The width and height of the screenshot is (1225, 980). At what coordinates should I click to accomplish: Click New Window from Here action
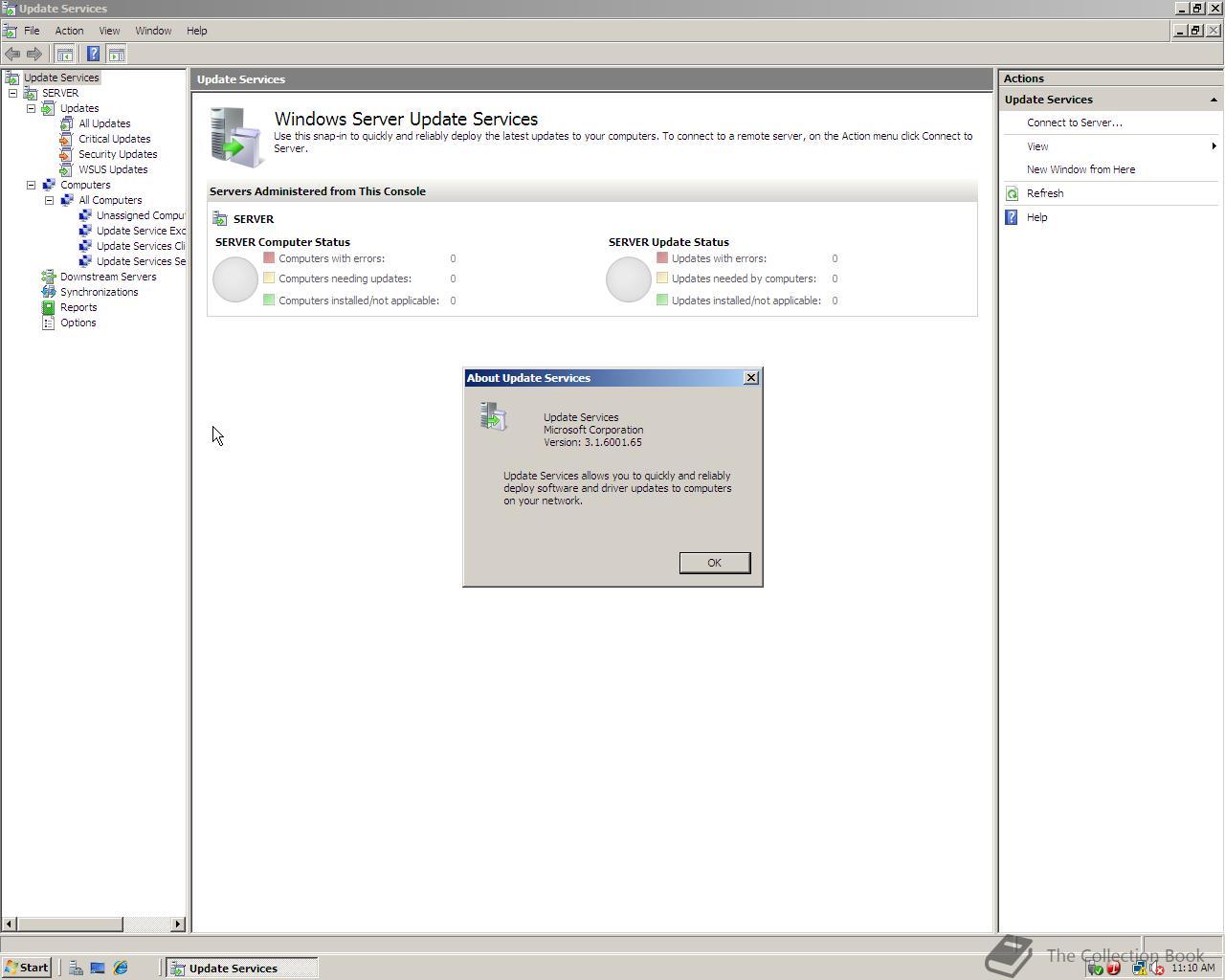point(1080,169)
